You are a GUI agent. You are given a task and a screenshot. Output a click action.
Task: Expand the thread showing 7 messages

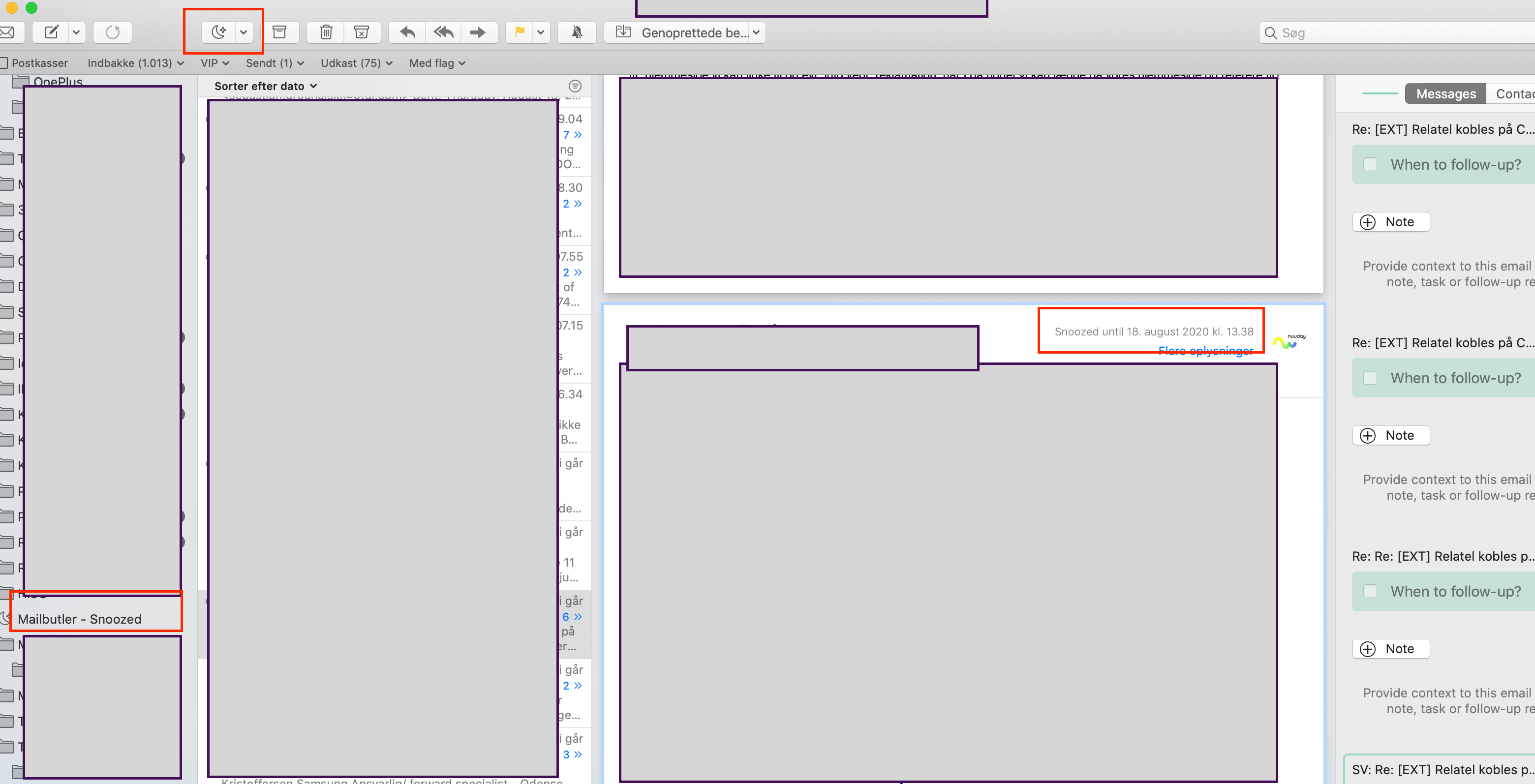click(x=572, y=135)
